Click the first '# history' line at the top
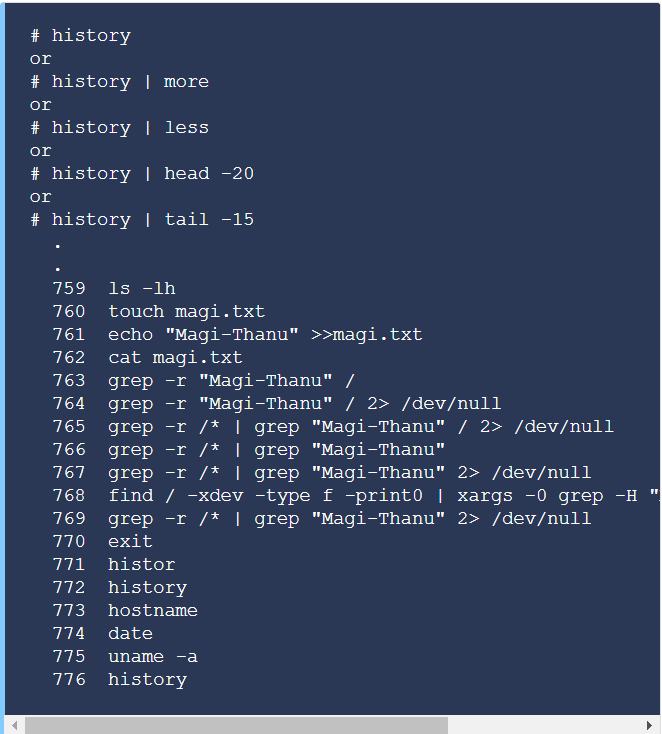The width and height of the screenshot is (662, 734). click(81, 36)
